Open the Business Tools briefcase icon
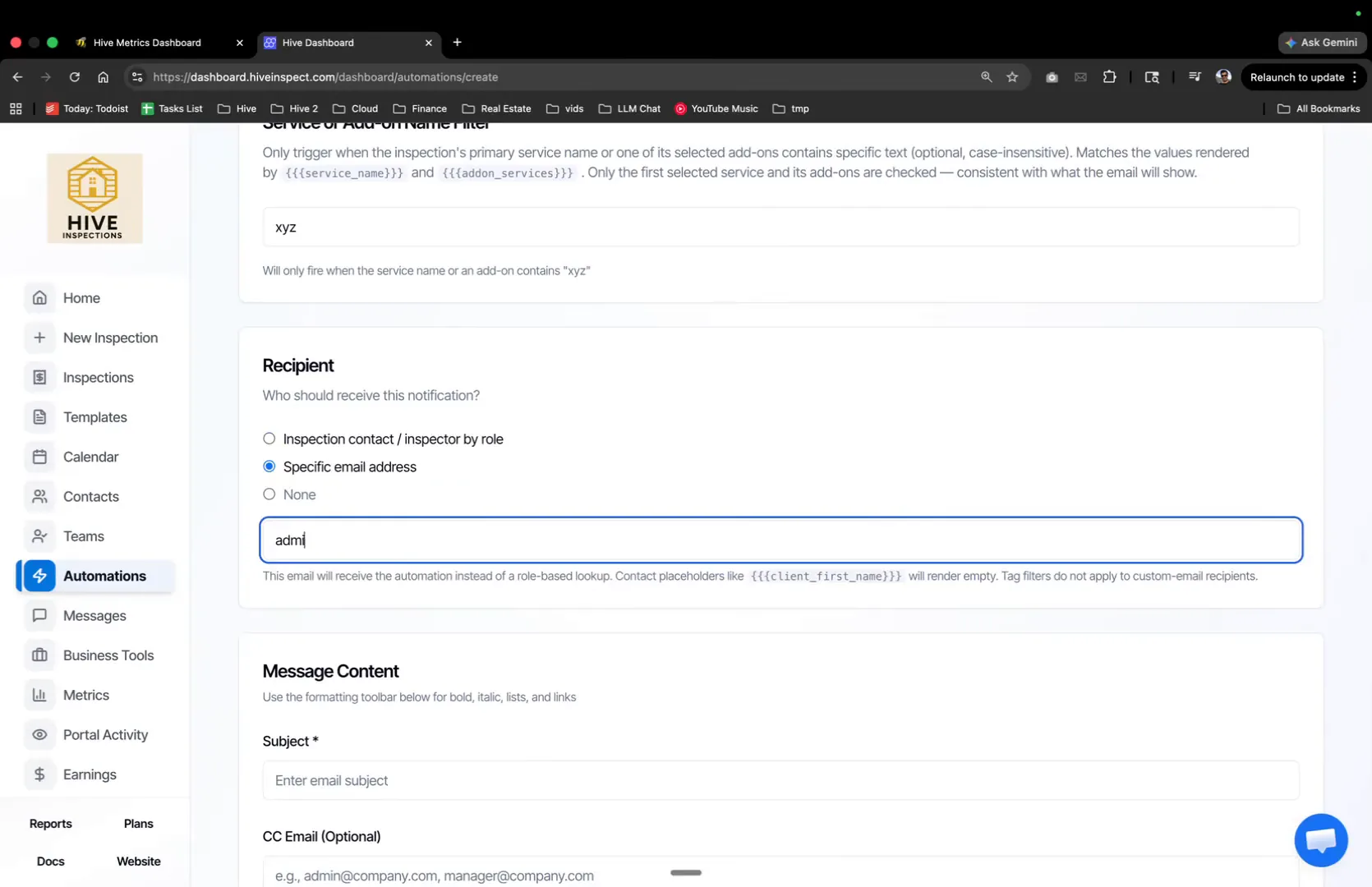The image size is (1372, 887). click(x=39, y=655)
